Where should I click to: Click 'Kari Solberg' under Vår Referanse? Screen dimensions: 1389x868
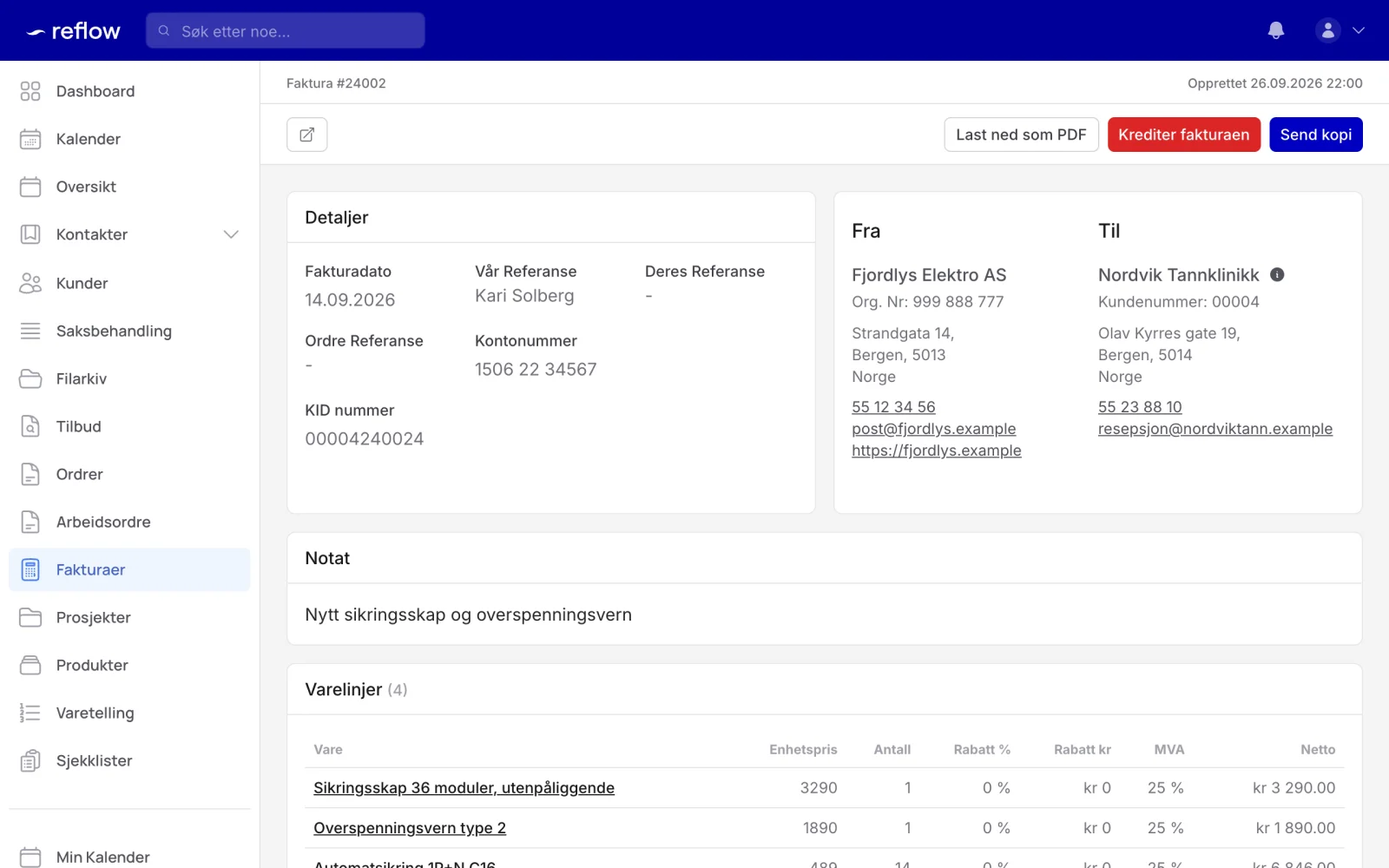coord(524,296)
